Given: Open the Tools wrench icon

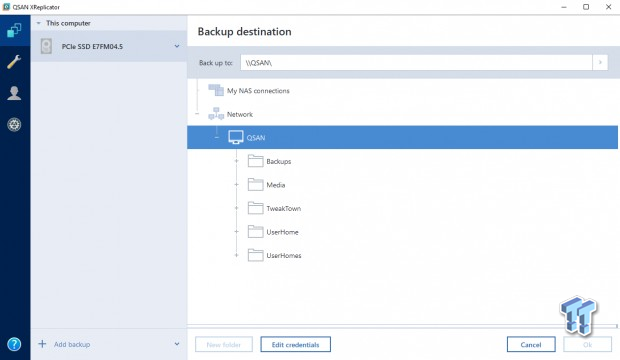Looking at the screenshot, I should click(14, 62).
